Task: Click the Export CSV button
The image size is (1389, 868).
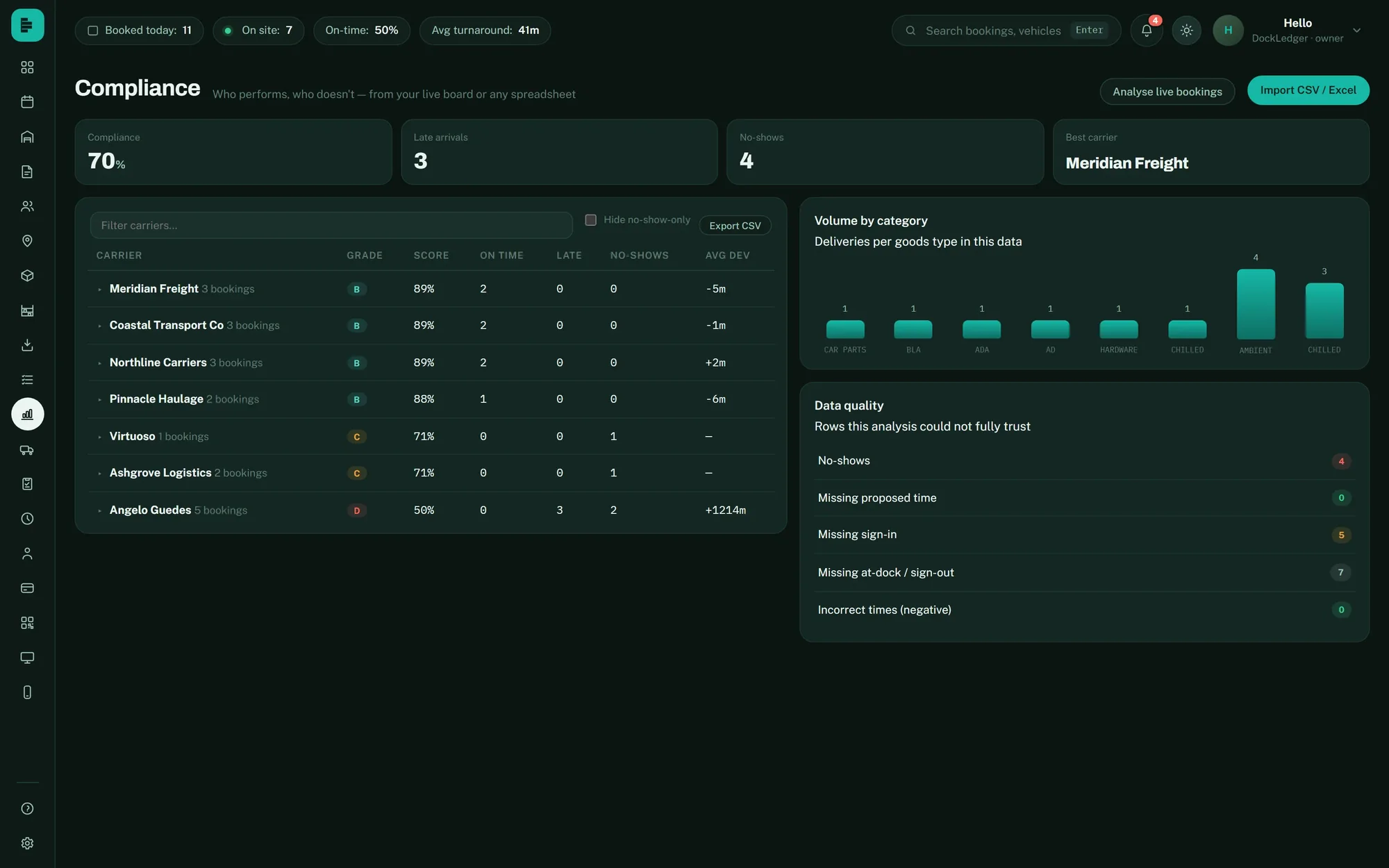Action: tap(735, 226)
